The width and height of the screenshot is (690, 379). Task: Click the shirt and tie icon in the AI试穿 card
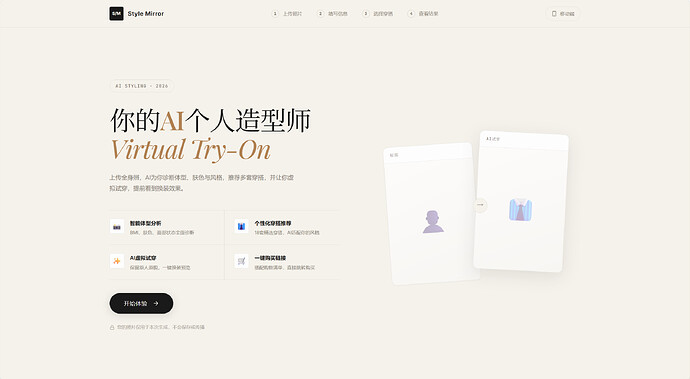pos(521,210)
